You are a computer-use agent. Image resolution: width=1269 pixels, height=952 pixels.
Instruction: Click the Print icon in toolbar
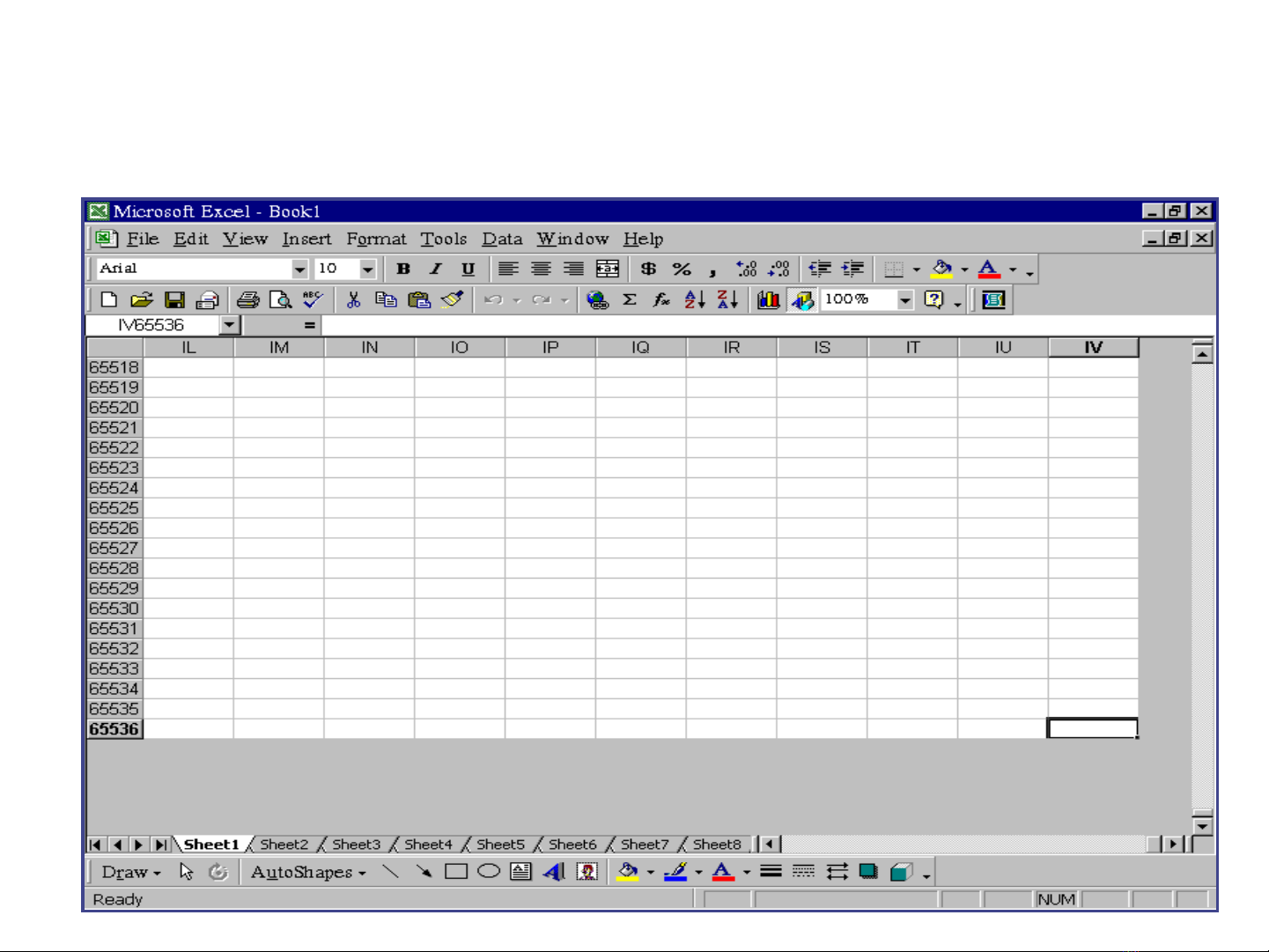(x=247, y=300)
